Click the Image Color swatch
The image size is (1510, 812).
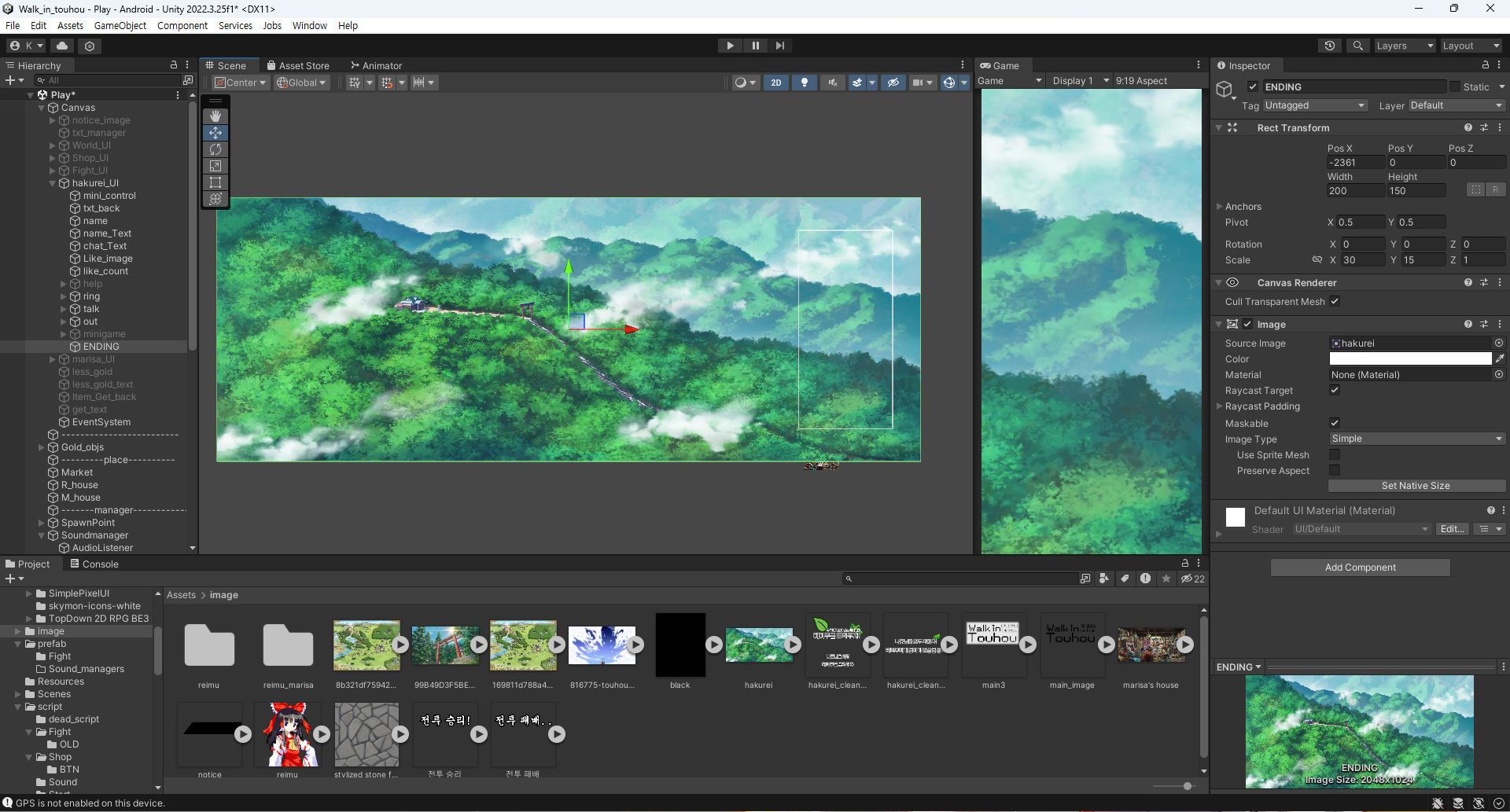pyautogui.click(x=1410, y=359)
